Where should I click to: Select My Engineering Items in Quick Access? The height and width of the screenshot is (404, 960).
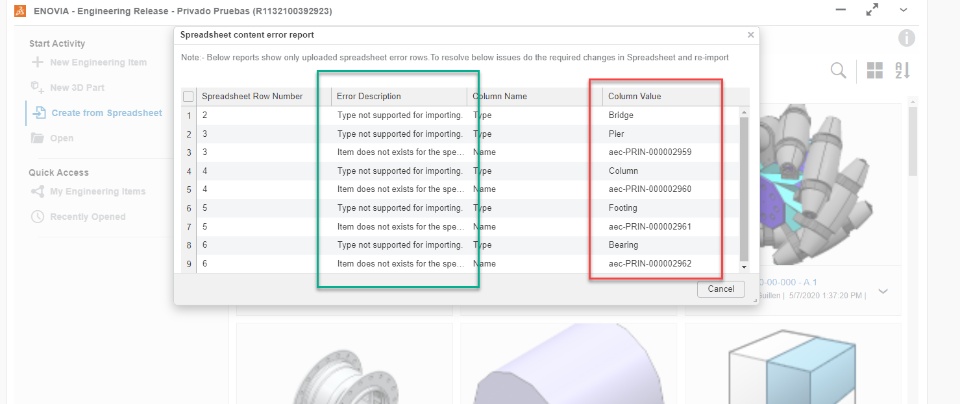[97, 191]
